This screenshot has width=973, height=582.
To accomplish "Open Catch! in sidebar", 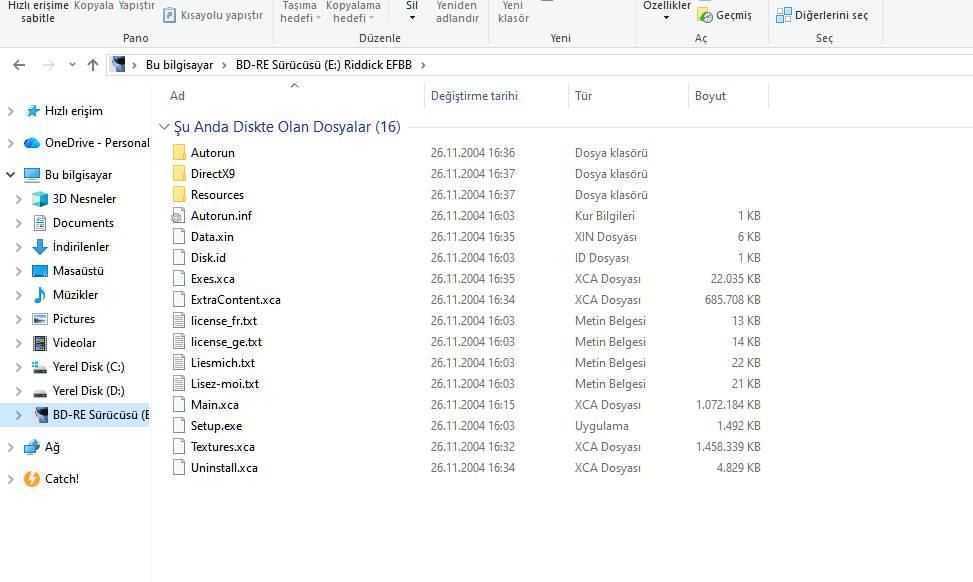I will tap(61, 479).
